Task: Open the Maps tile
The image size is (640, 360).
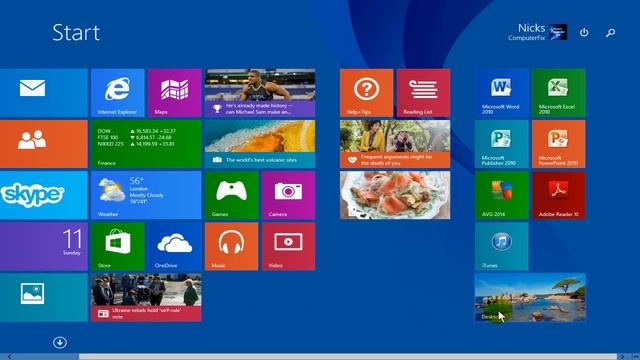Action: pyautogui.click(x=175, y=93)
